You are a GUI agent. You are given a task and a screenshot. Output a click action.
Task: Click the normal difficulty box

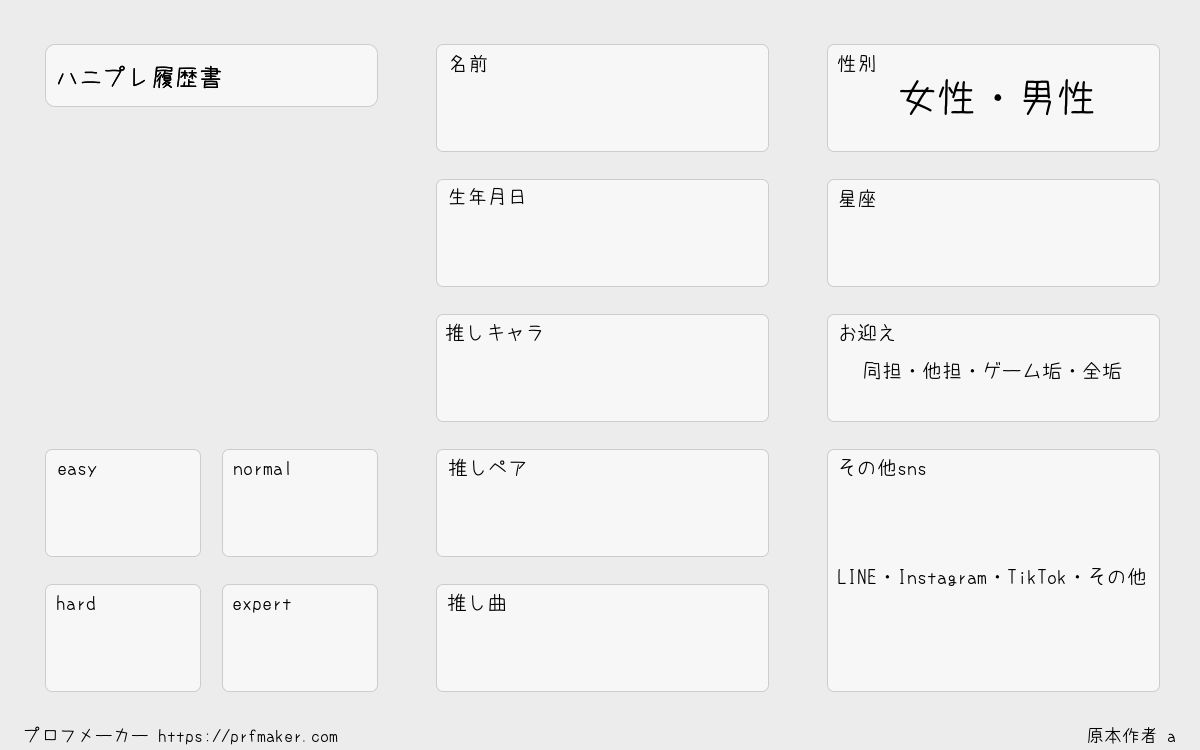300,503
